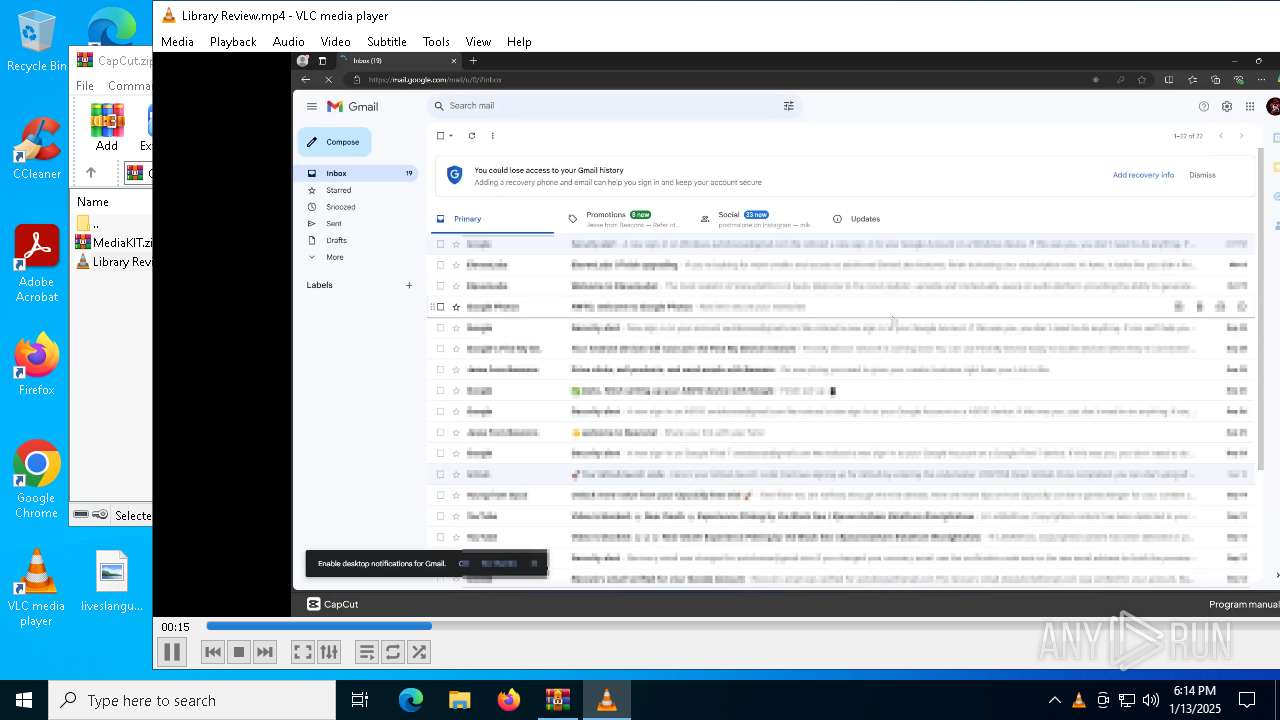The height and width of the screenshot is (720, 1280).
Task: Open Firefox from taskbar
Action: click(508, 700)
